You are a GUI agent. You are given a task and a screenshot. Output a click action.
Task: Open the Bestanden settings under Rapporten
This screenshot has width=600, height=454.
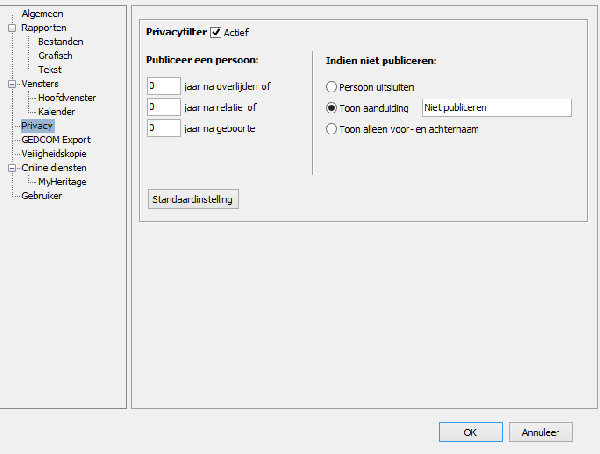60,42
